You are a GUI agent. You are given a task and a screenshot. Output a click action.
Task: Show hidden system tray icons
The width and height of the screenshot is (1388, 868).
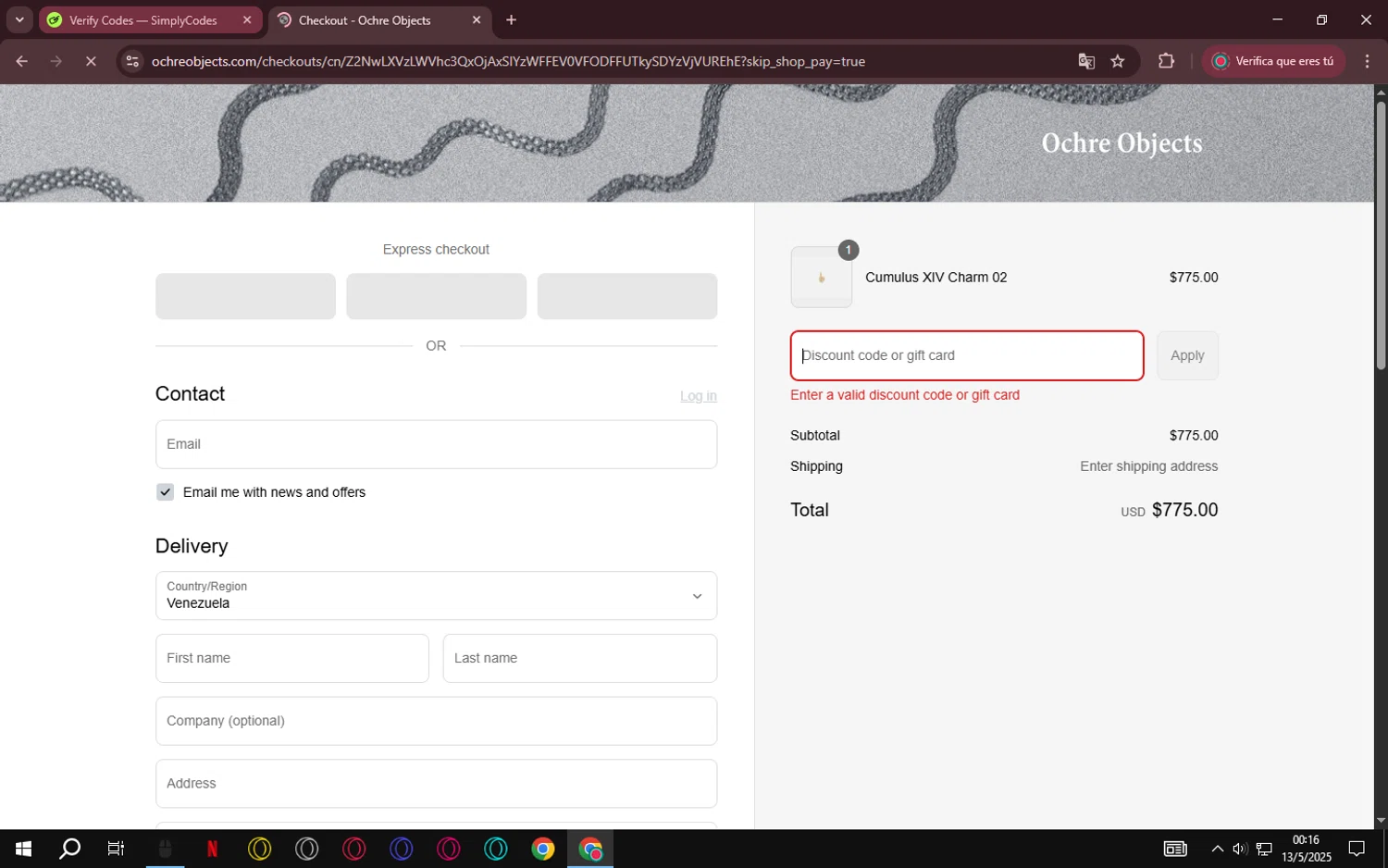(1217, 849)
